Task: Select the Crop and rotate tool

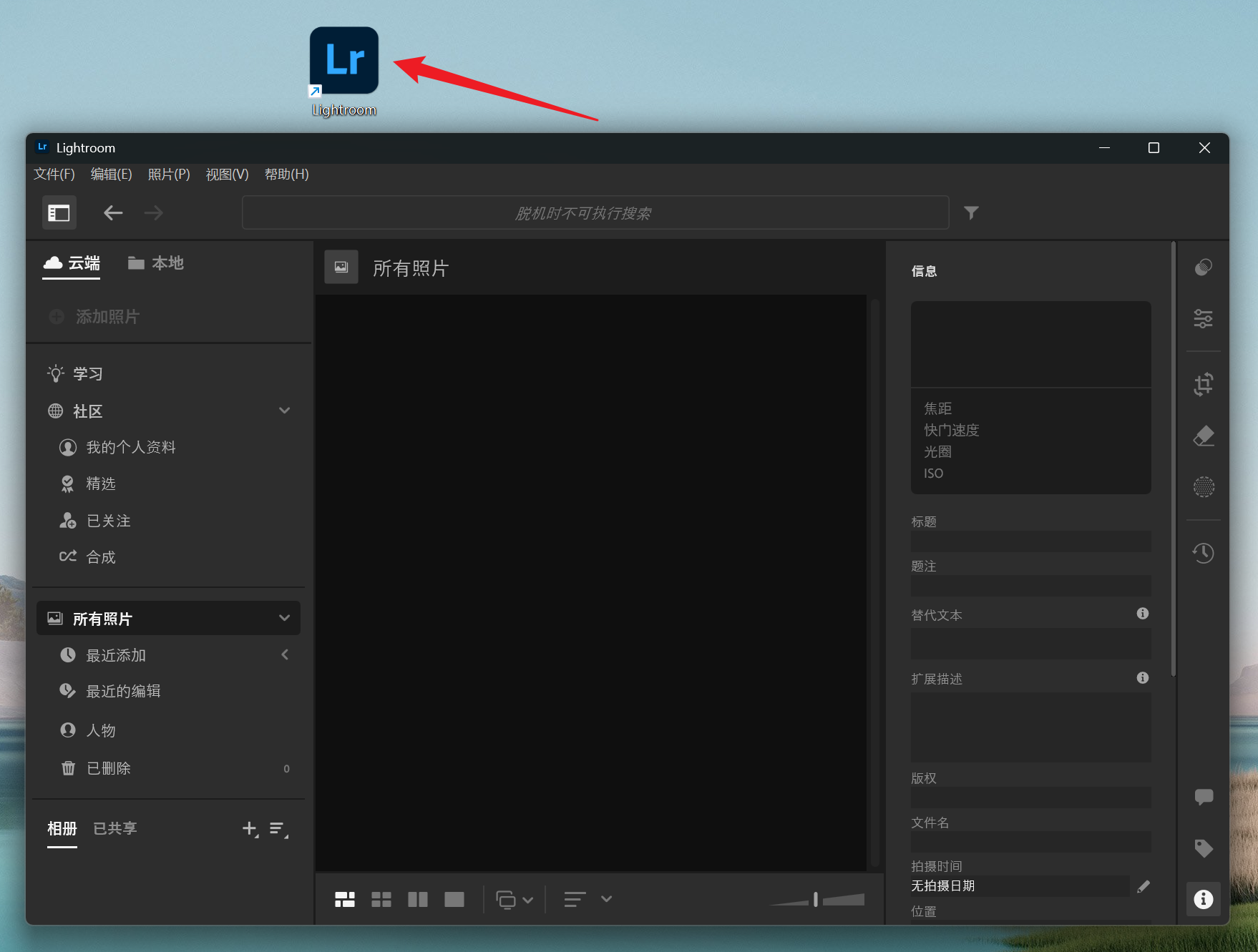Action: (1204, 384)
